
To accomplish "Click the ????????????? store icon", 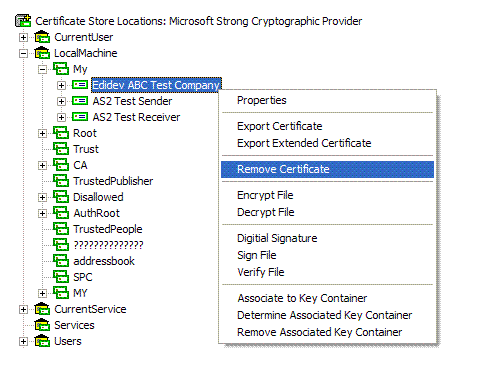I will (61, 245).
